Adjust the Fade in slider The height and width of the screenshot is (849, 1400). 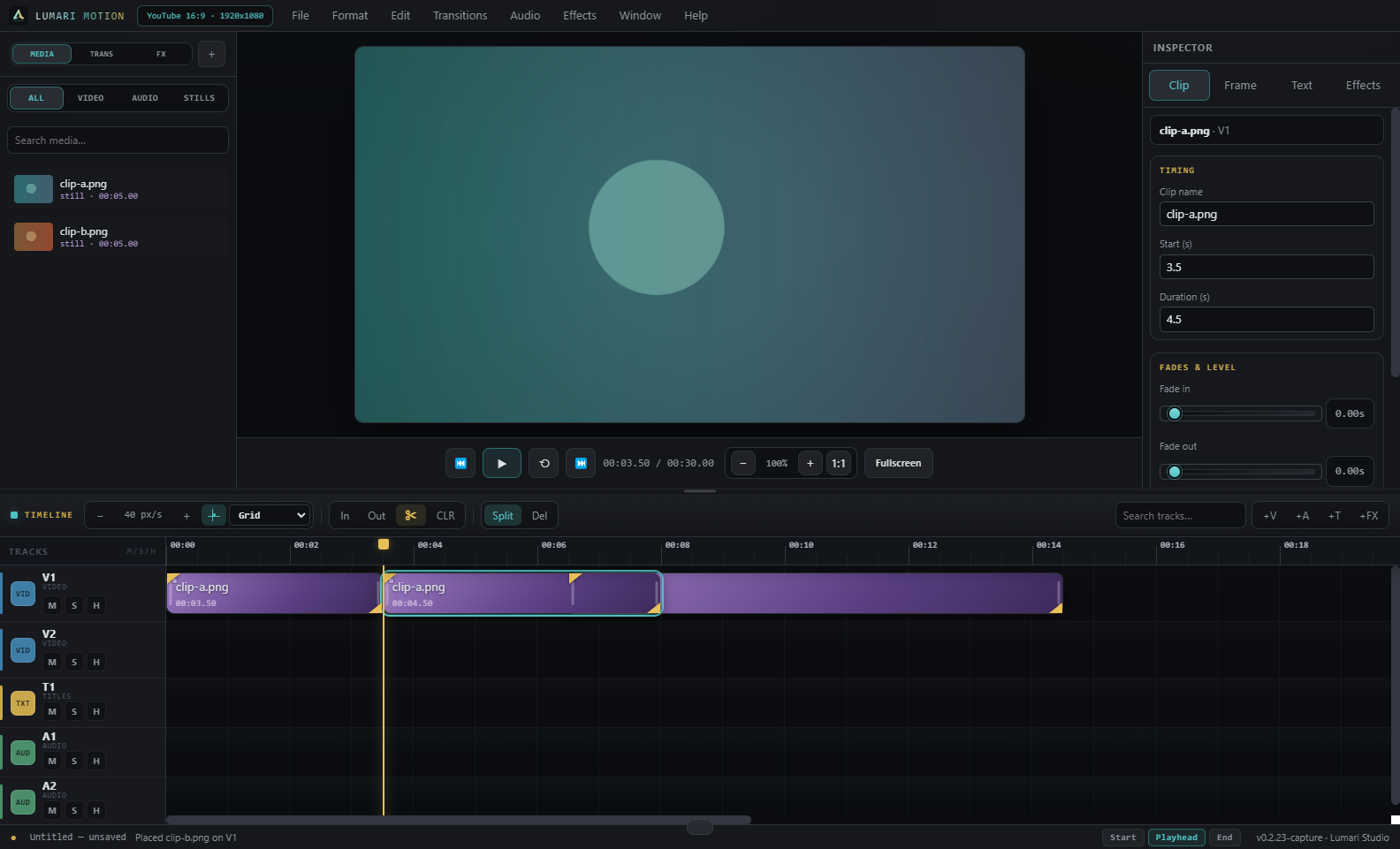point(1240,413)
